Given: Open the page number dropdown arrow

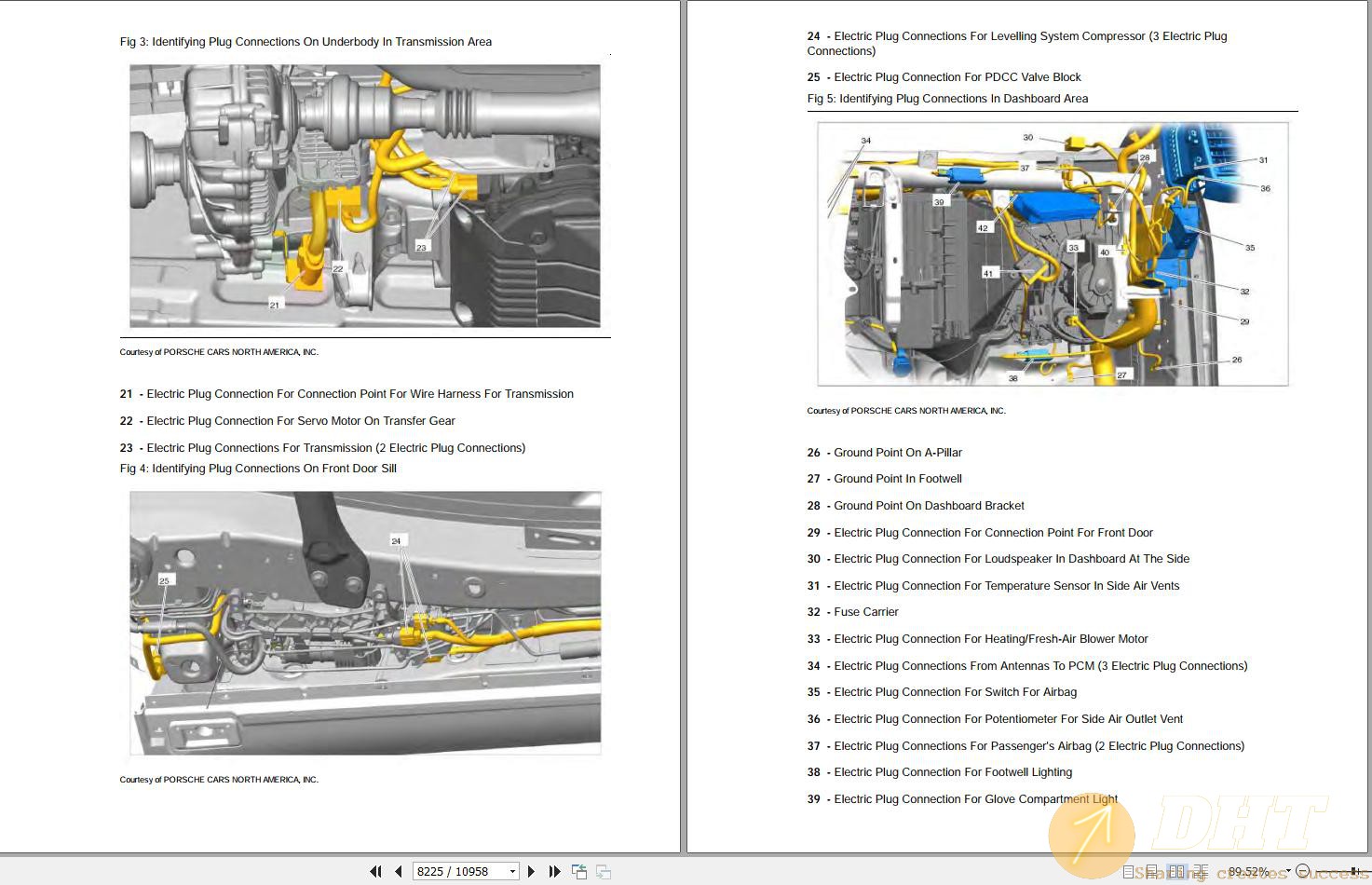Looking at the screenshot, I should (x=512, y=871).
